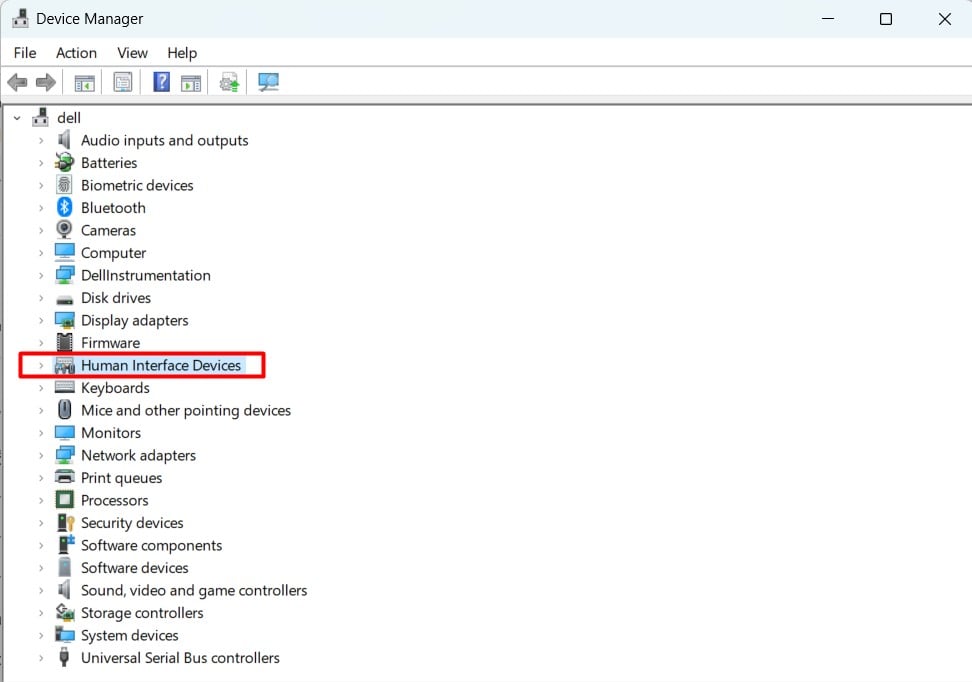972x682 pixels.
Task: Click the Monitors category icon
Action: pos(64,432)
